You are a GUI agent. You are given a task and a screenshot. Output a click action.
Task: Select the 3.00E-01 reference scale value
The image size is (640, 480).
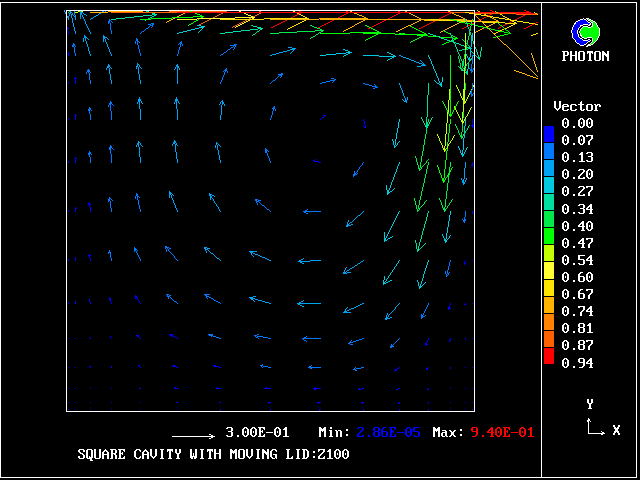tap(257, 433)
